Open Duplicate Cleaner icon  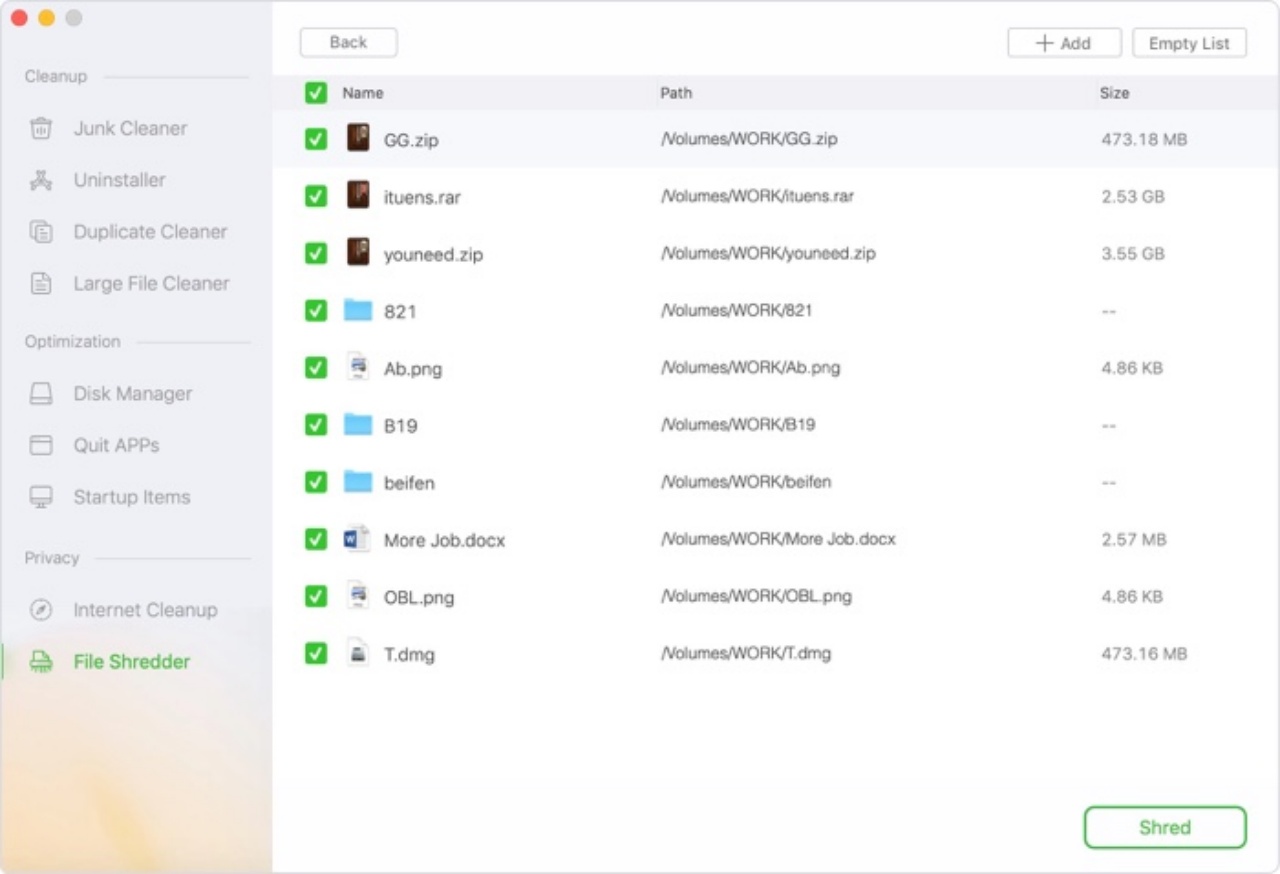pos(41,232)
